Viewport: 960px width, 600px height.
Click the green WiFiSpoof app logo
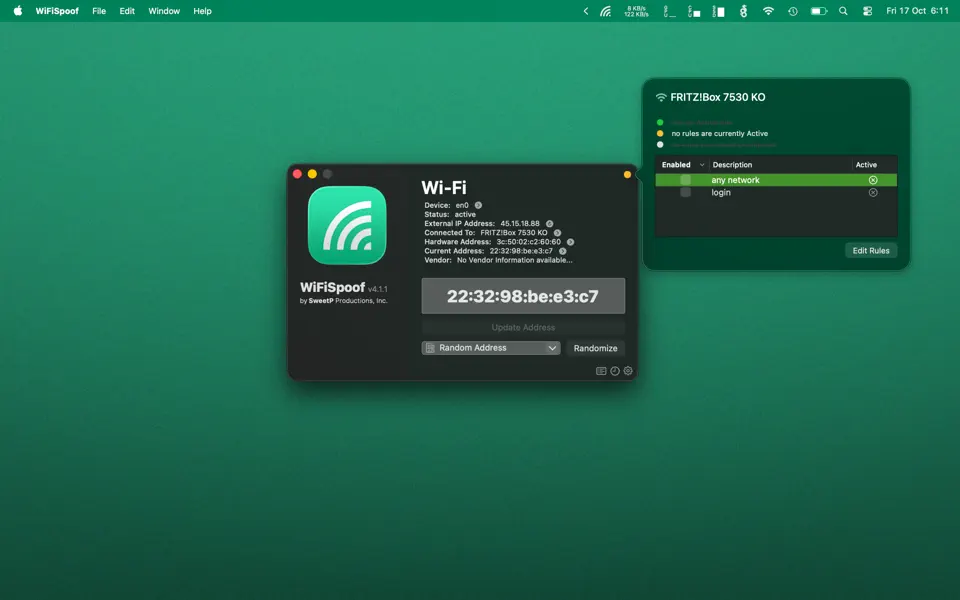347,227
